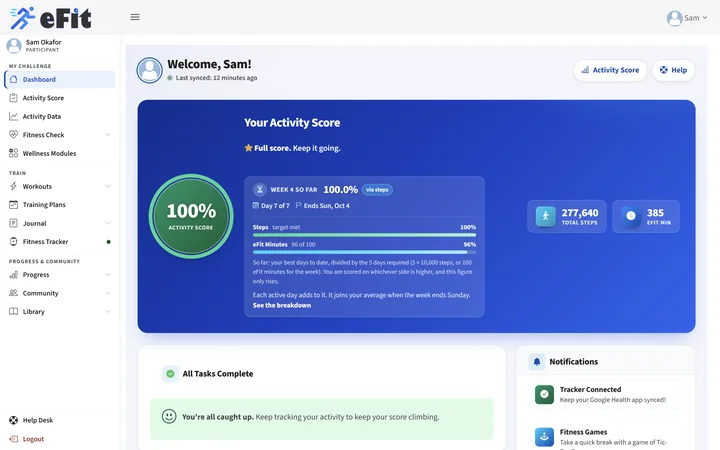720x450 pixels.
Task: Click the Activity Score clipboard icon
Action: [14, 98]
